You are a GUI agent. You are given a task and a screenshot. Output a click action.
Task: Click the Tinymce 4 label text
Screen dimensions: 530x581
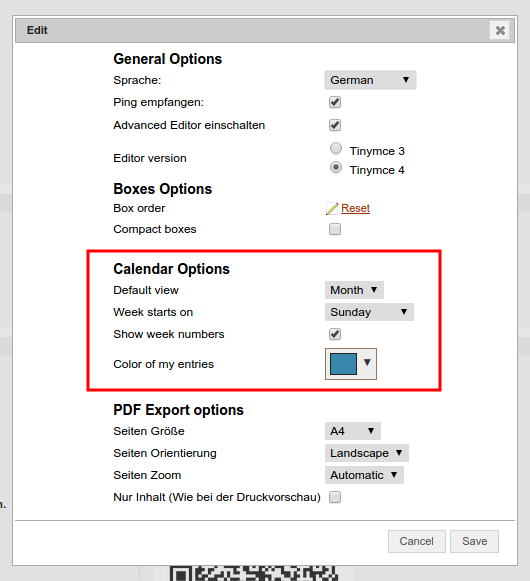pos(377,170)
